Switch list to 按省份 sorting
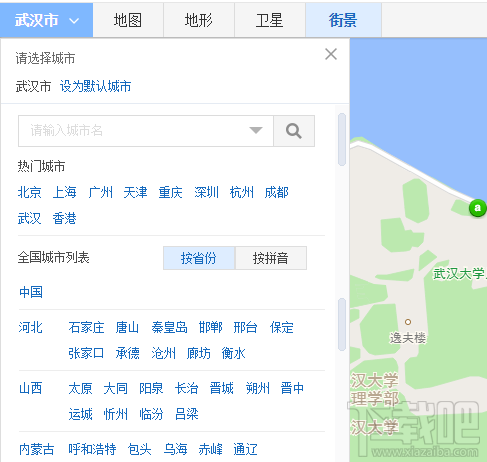Screen dimensions: 487x462 point(199,258)
